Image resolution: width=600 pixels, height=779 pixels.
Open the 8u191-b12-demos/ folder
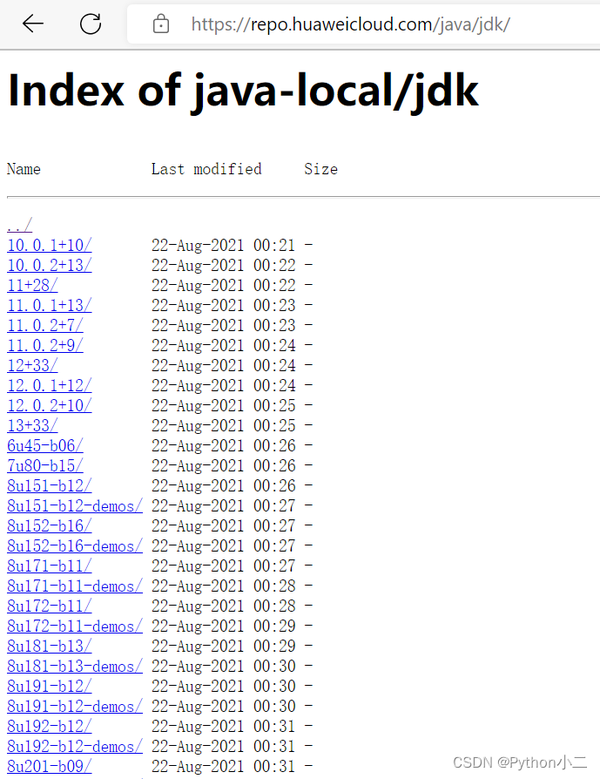coord(75,706)
